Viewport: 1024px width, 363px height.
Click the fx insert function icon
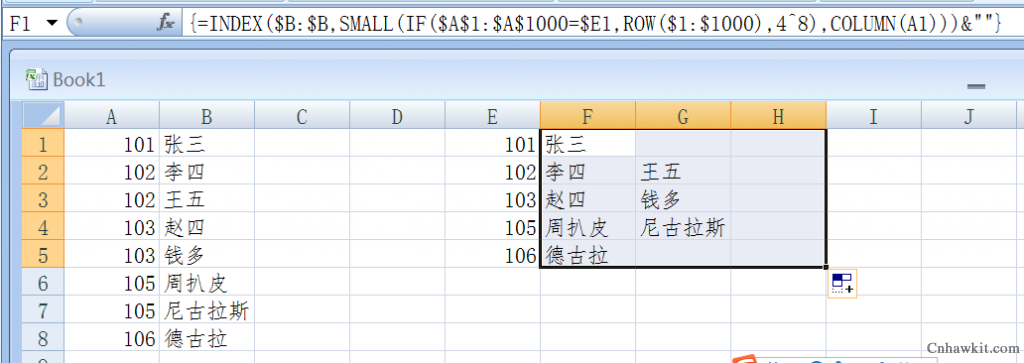coord(166,24)
